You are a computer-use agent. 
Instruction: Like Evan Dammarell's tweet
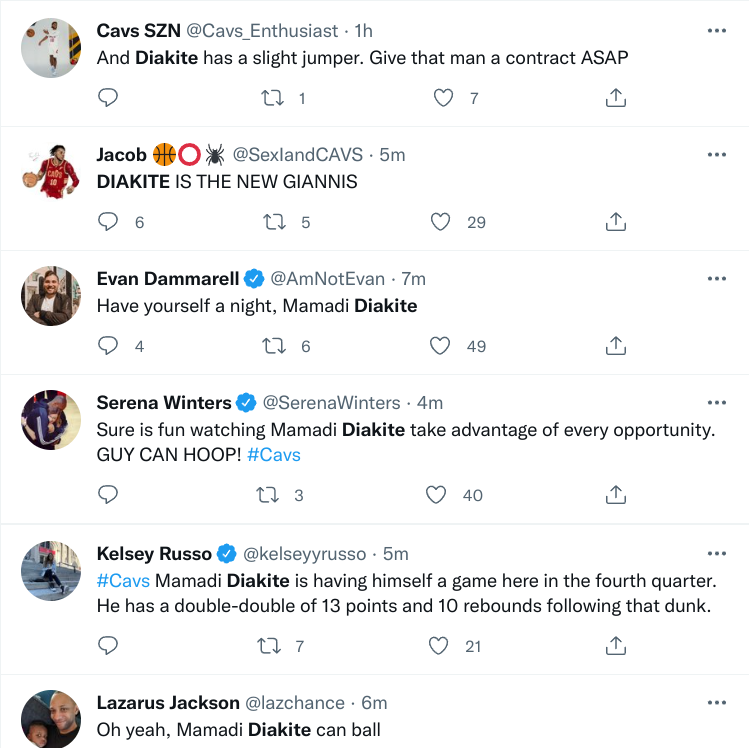440,346
